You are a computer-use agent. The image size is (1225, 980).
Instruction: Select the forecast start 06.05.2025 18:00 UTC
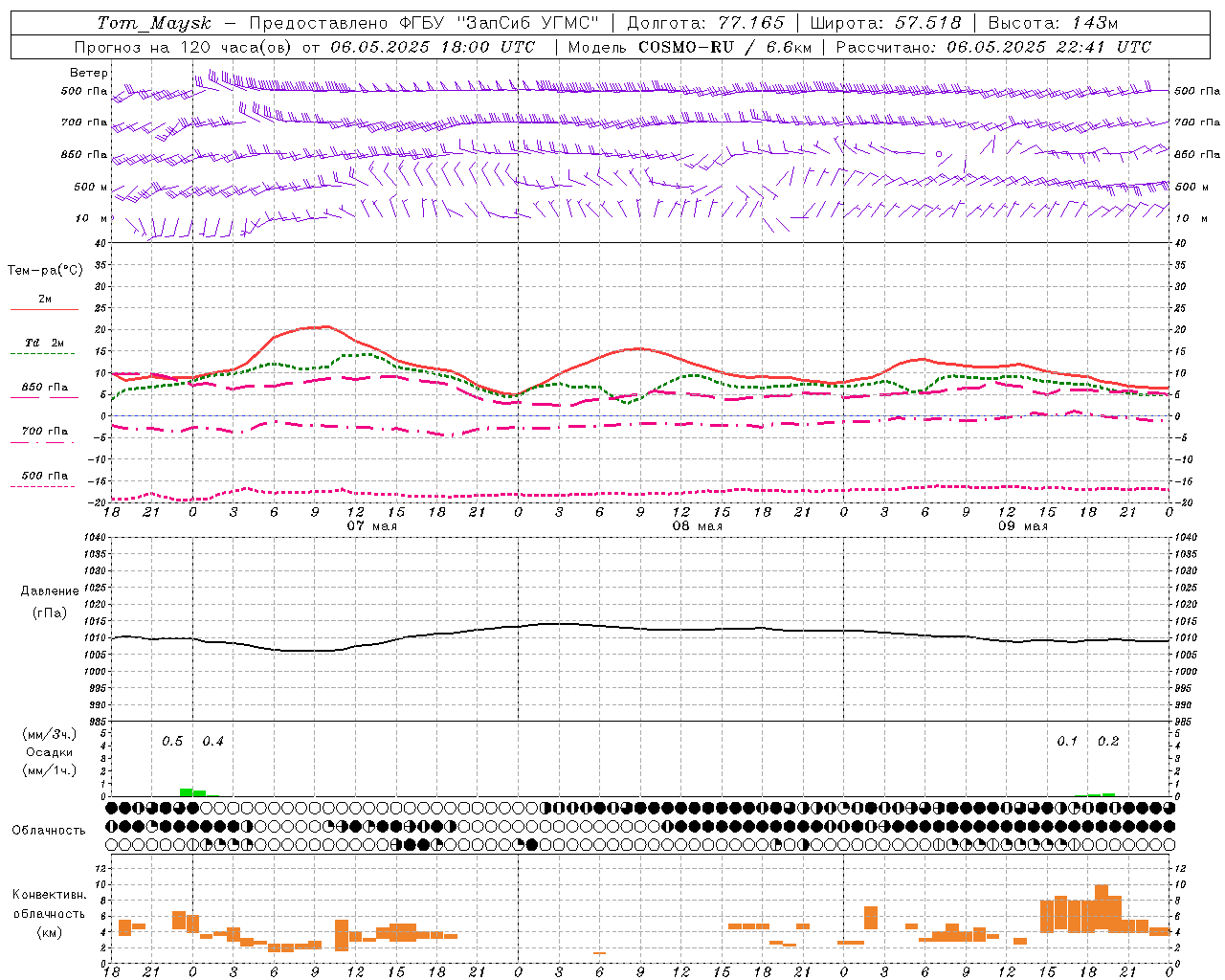433,47
